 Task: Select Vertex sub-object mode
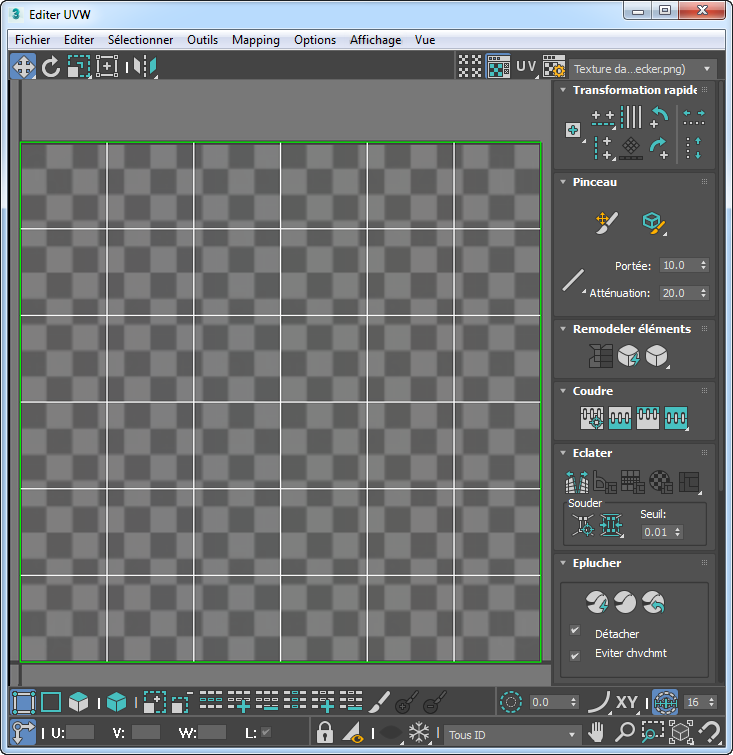click(x=23, y=703)
